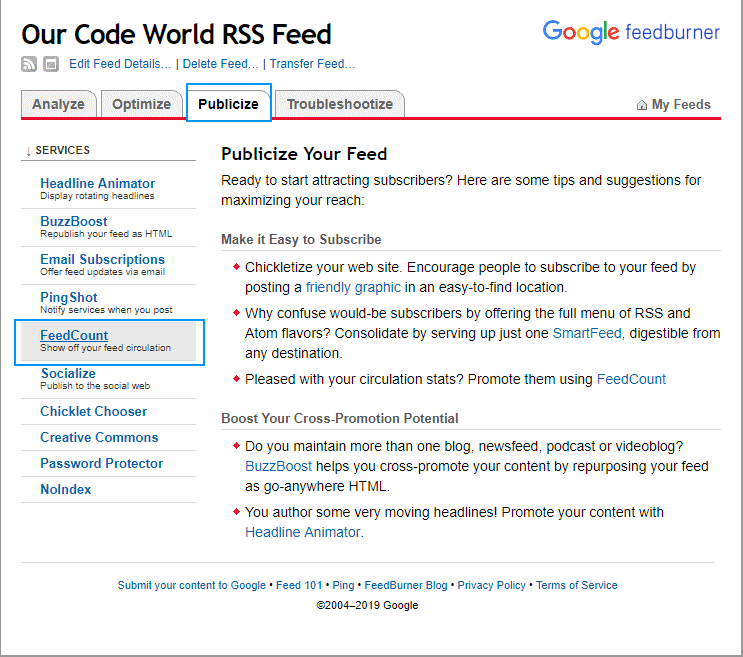This screenshot has width=743, height=657.
Task: Open Creative Commons in sidebar
Action: click(x=99, y=437)
